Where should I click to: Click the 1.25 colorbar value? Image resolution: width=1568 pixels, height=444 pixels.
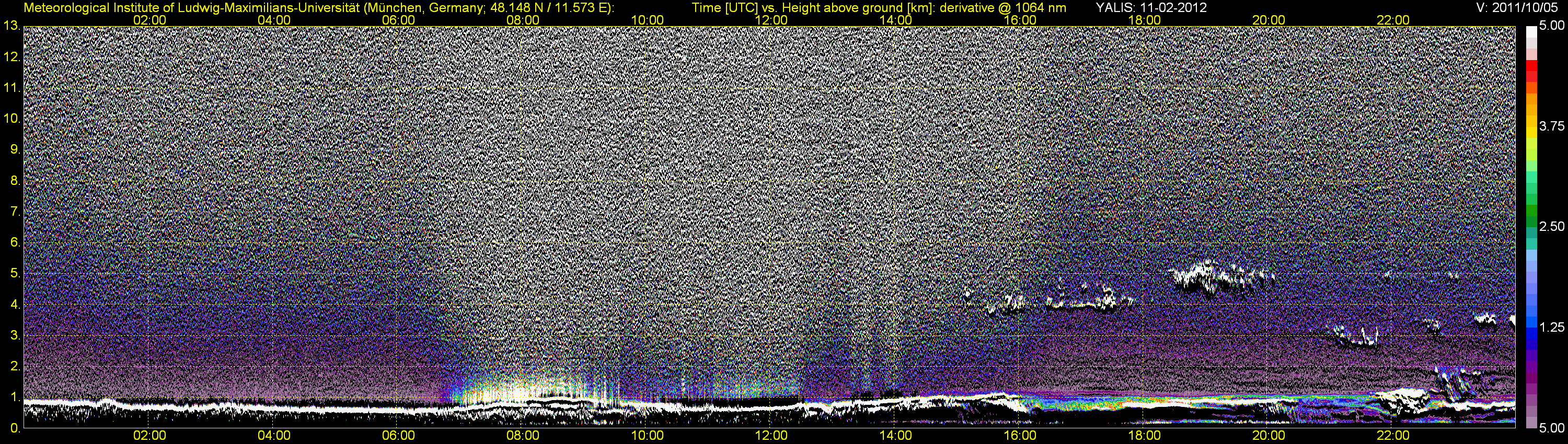1552,327
